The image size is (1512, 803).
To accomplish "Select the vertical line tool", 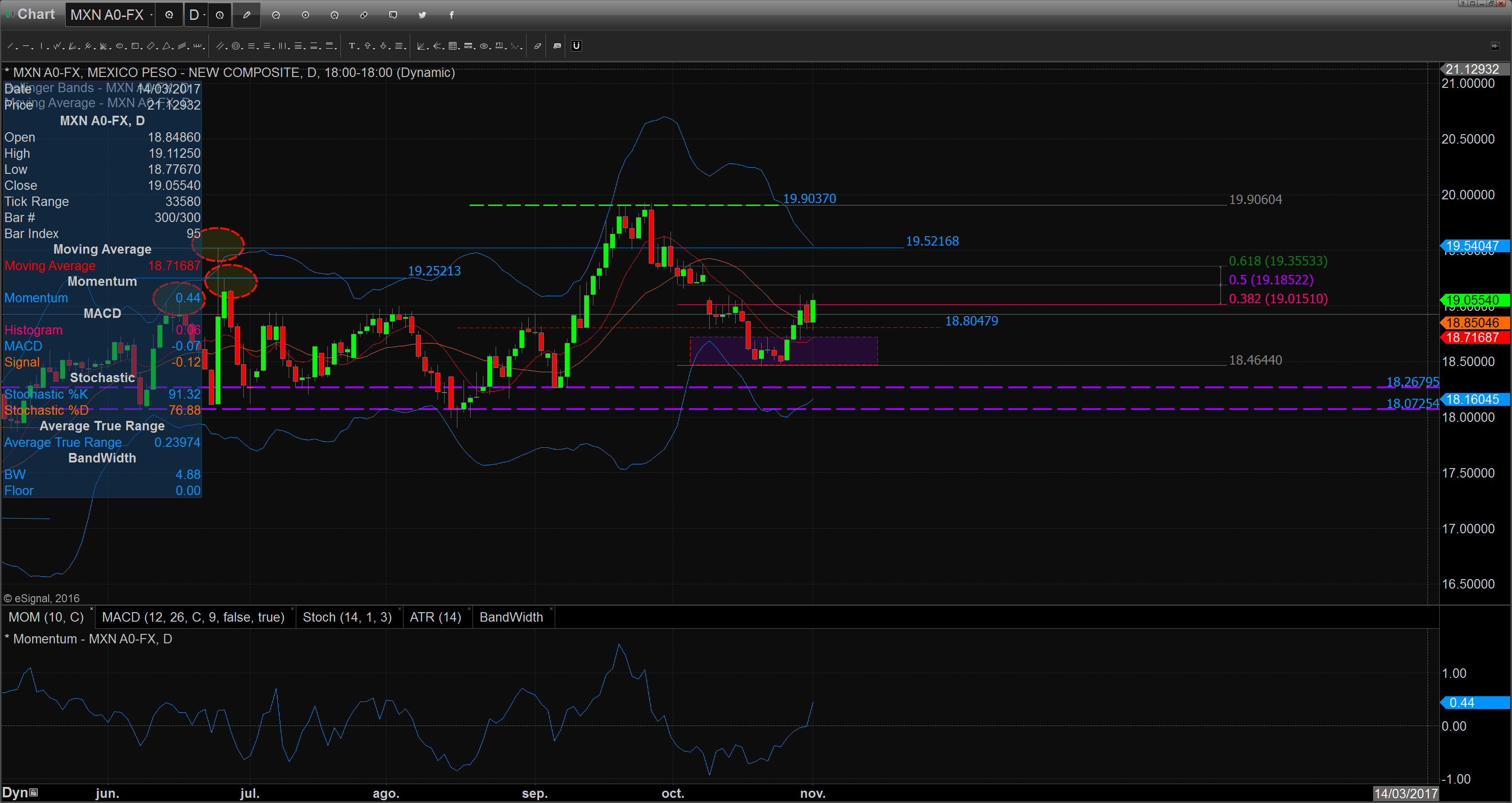I will click(41, 46).
